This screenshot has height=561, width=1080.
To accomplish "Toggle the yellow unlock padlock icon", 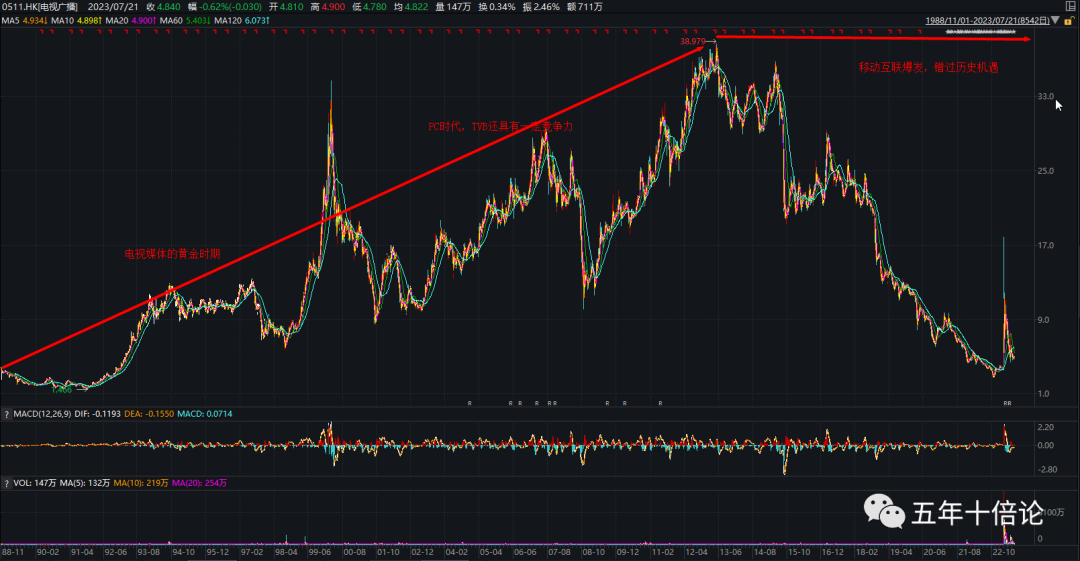I will [1069, 21].
